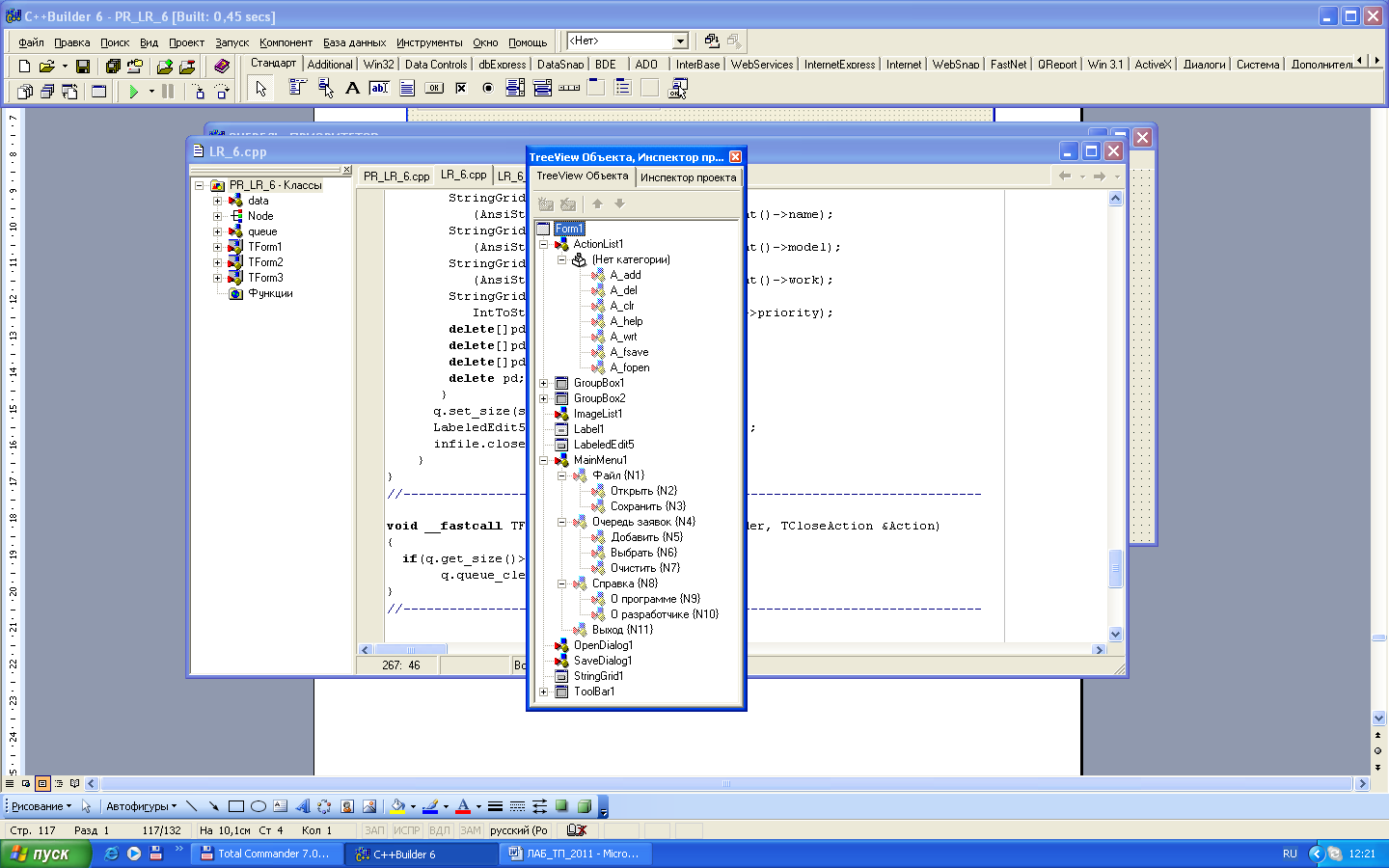Select the Edit (ab) component in palette

coord(379,88)
